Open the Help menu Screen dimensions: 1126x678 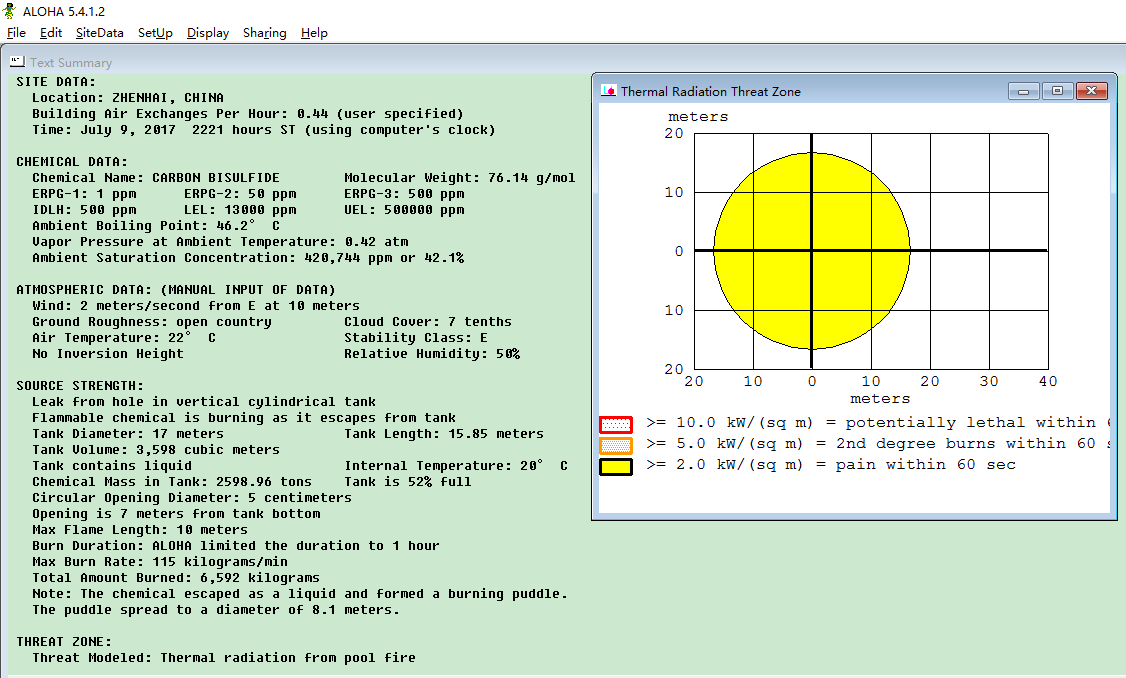pos(314,32)
